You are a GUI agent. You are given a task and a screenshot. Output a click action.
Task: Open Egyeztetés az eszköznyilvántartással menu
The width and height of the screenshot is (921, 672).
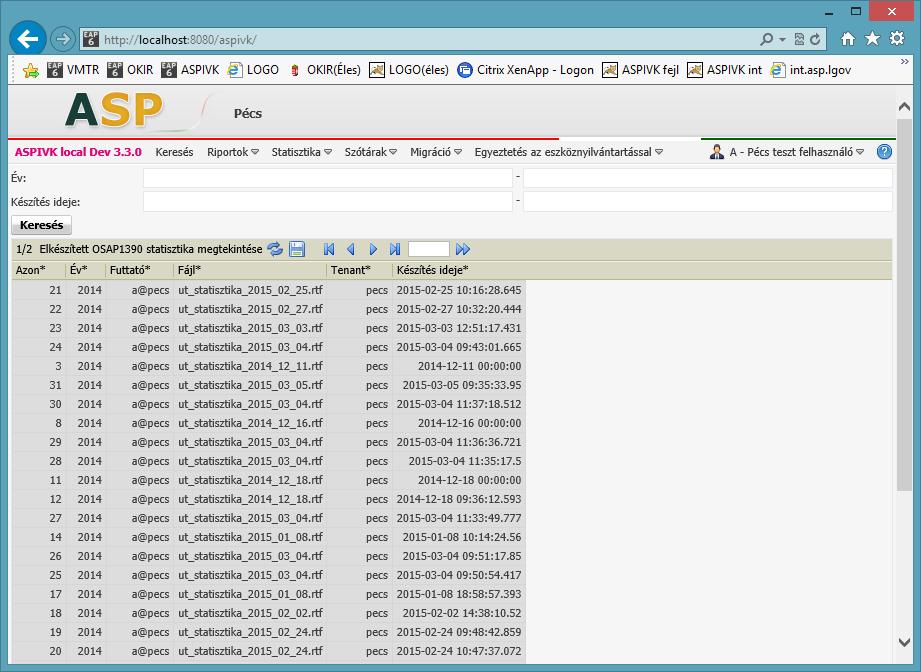tap(569, 152)
